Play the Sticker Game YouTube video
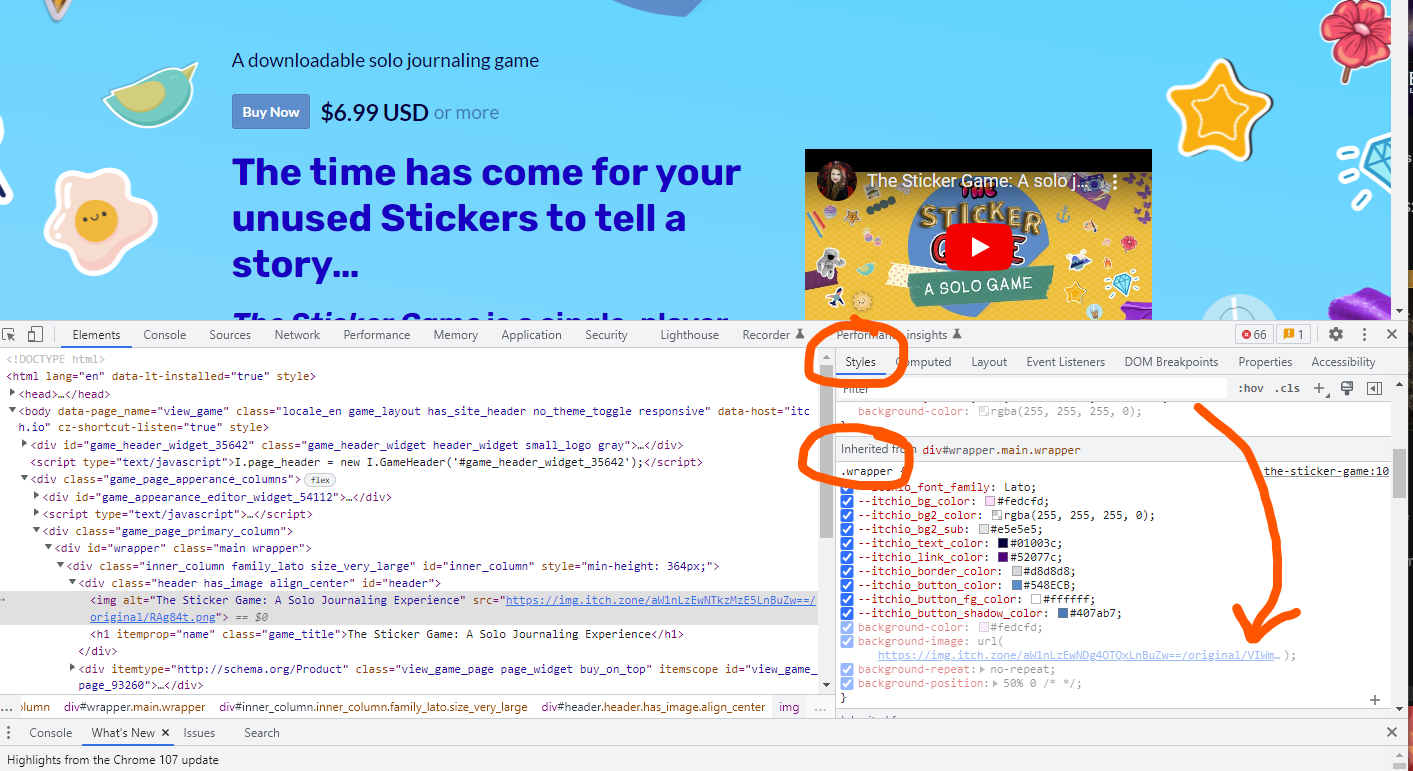1413x771 pixels. (x=979, y=247)
